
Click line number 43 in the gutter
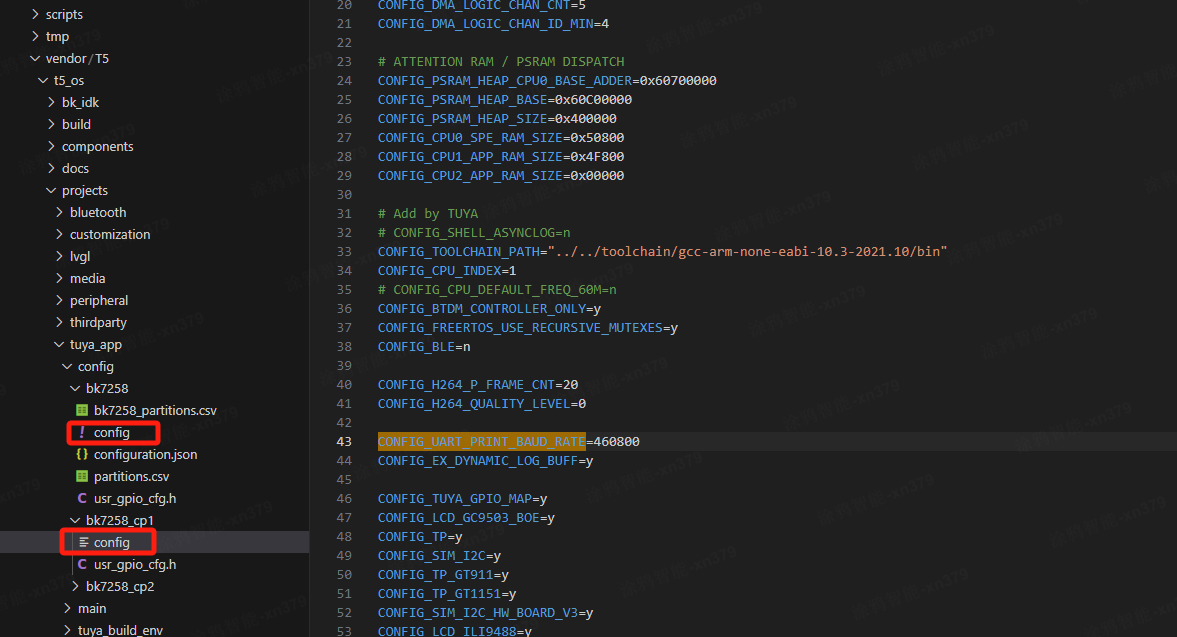(x=344, y=442)
